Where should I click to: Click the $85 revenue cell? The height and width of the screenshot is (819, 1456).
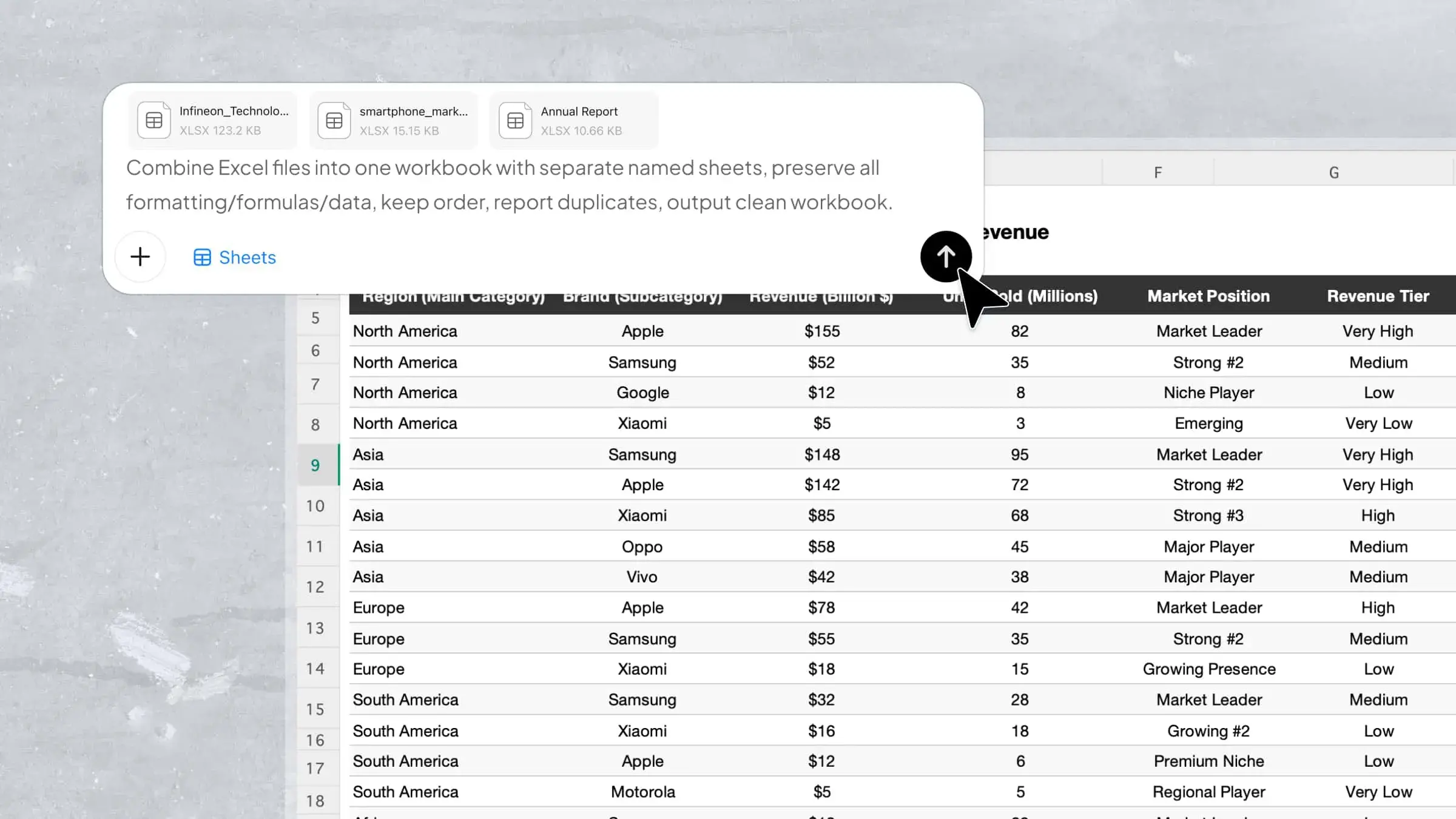(822, 515)
